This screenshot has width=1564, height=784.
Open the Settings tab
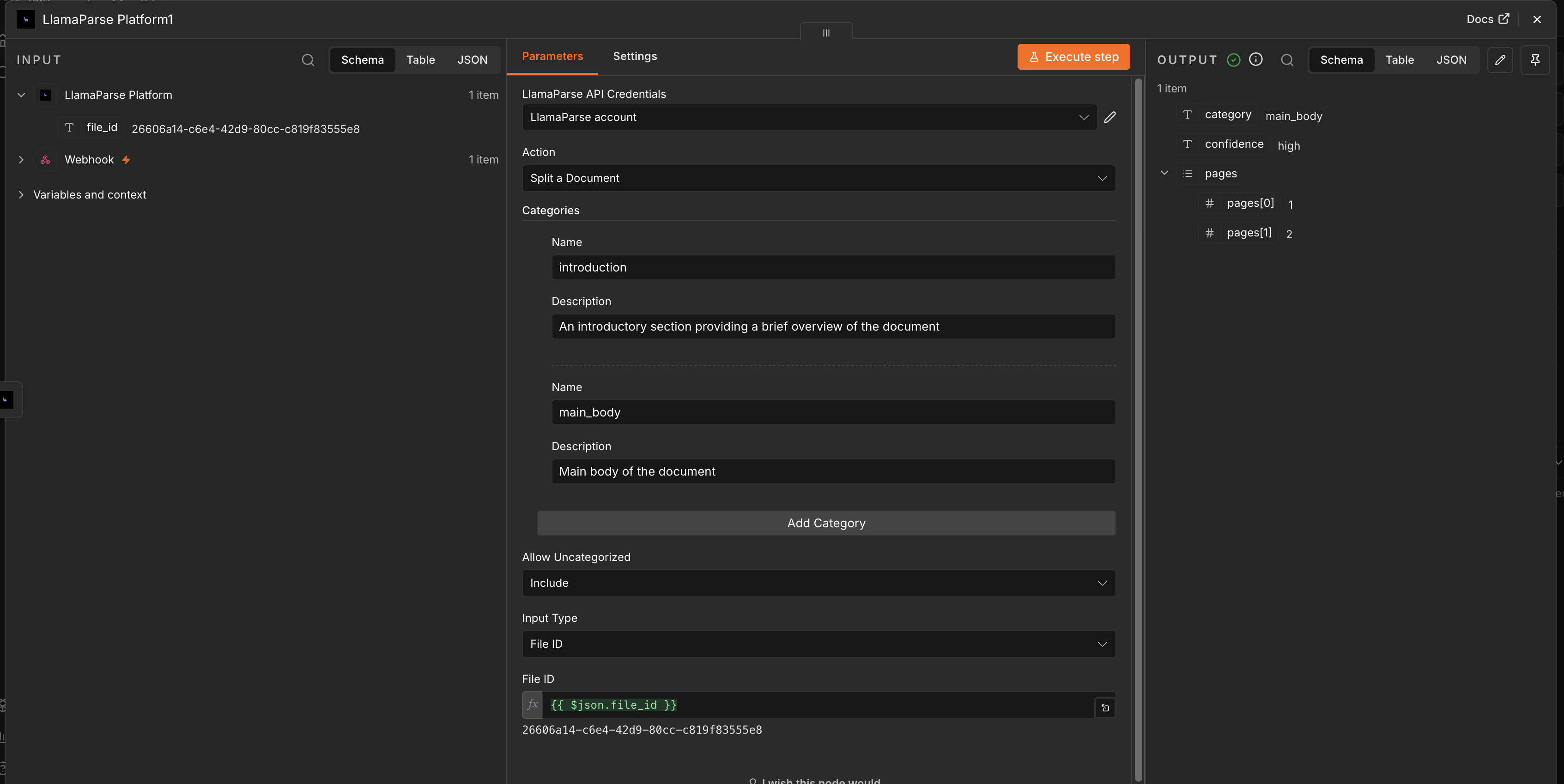click(635, 56)
